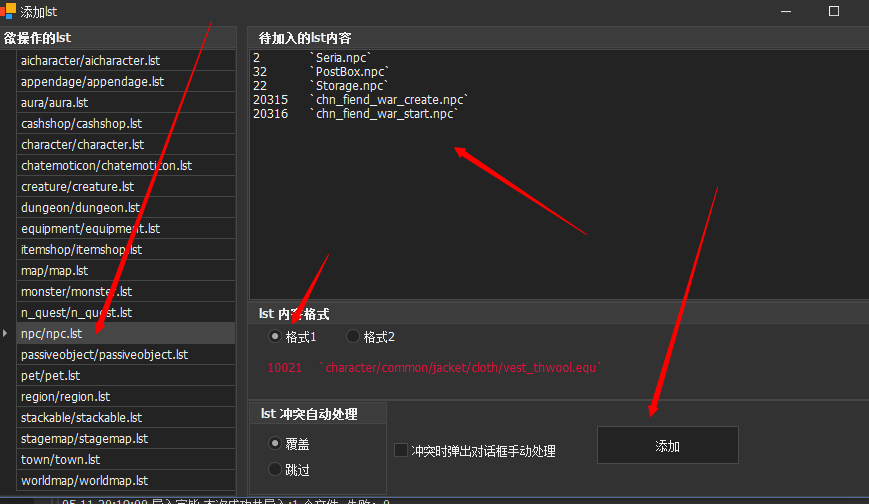869x504 pixels.
Task: Select equipment/equipment.lst in the list
Action: 90,229
